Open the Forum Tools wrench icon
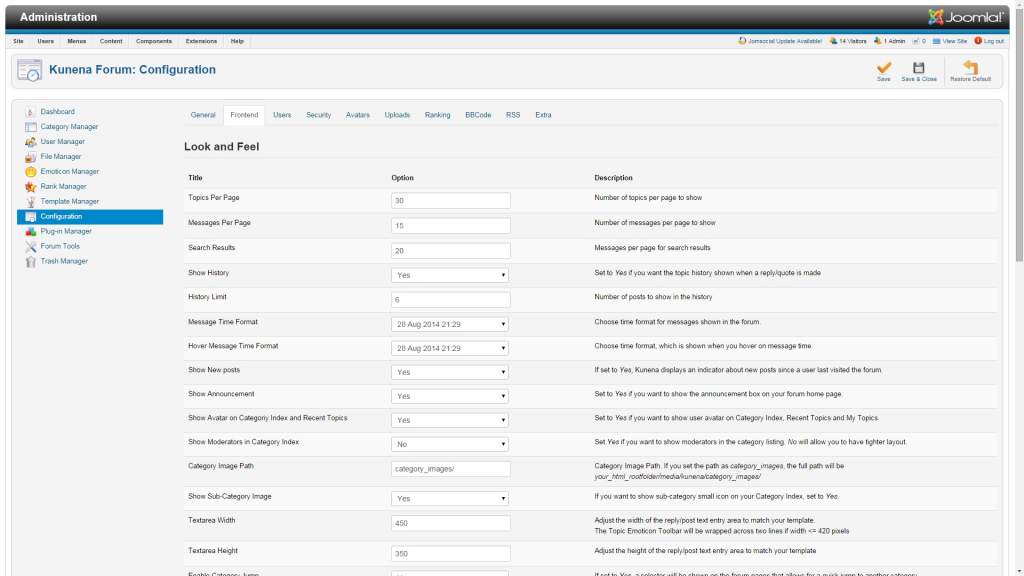Screen dimensions: 1024x576 point(30,247)
